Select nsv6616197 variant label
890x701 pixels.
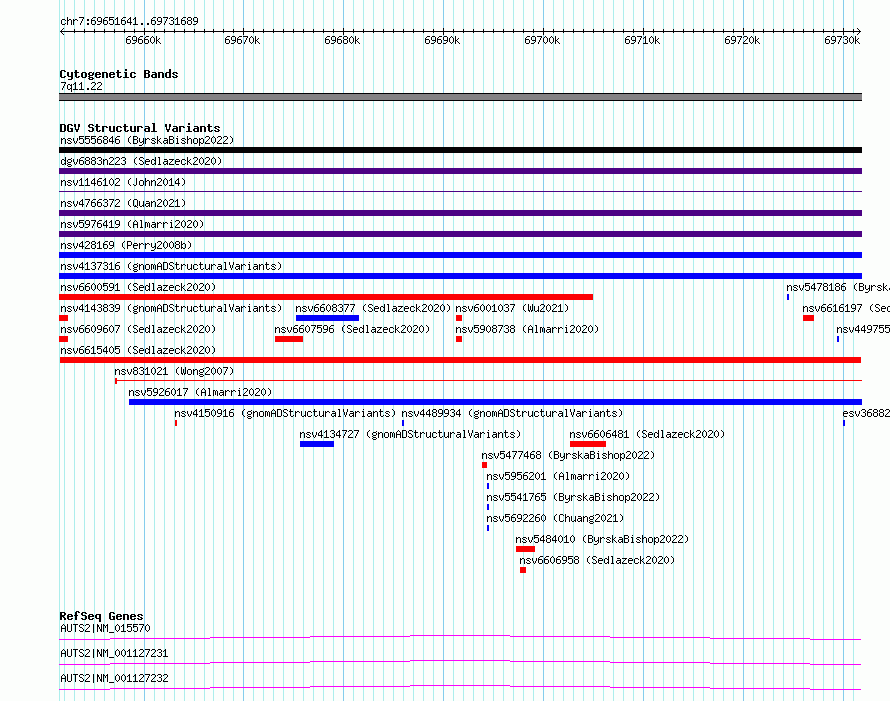pyautogui.click(x=846, y=308)
